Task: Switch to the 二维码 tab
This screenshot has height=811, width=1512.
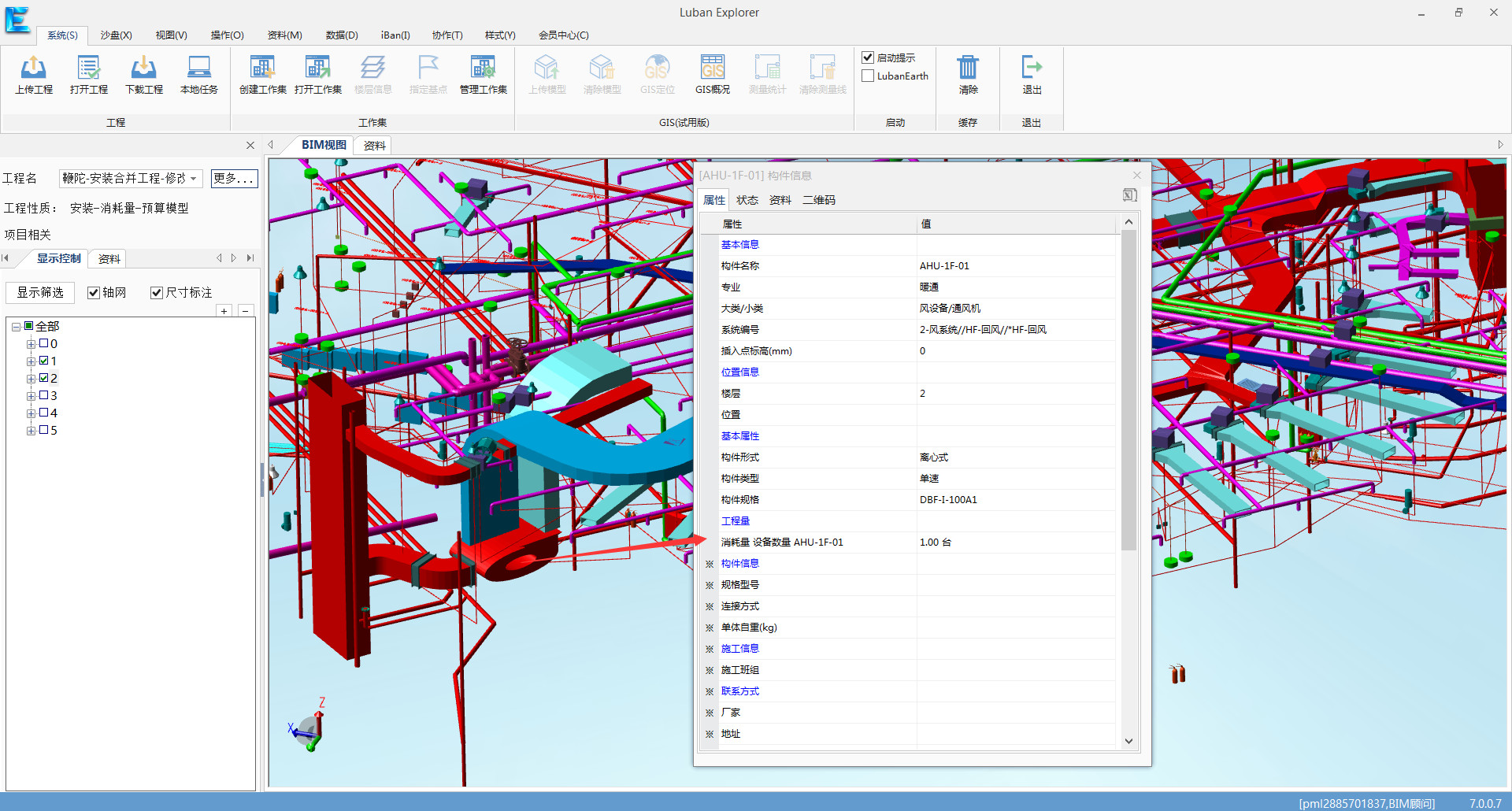Action: [x=819, y=200]
